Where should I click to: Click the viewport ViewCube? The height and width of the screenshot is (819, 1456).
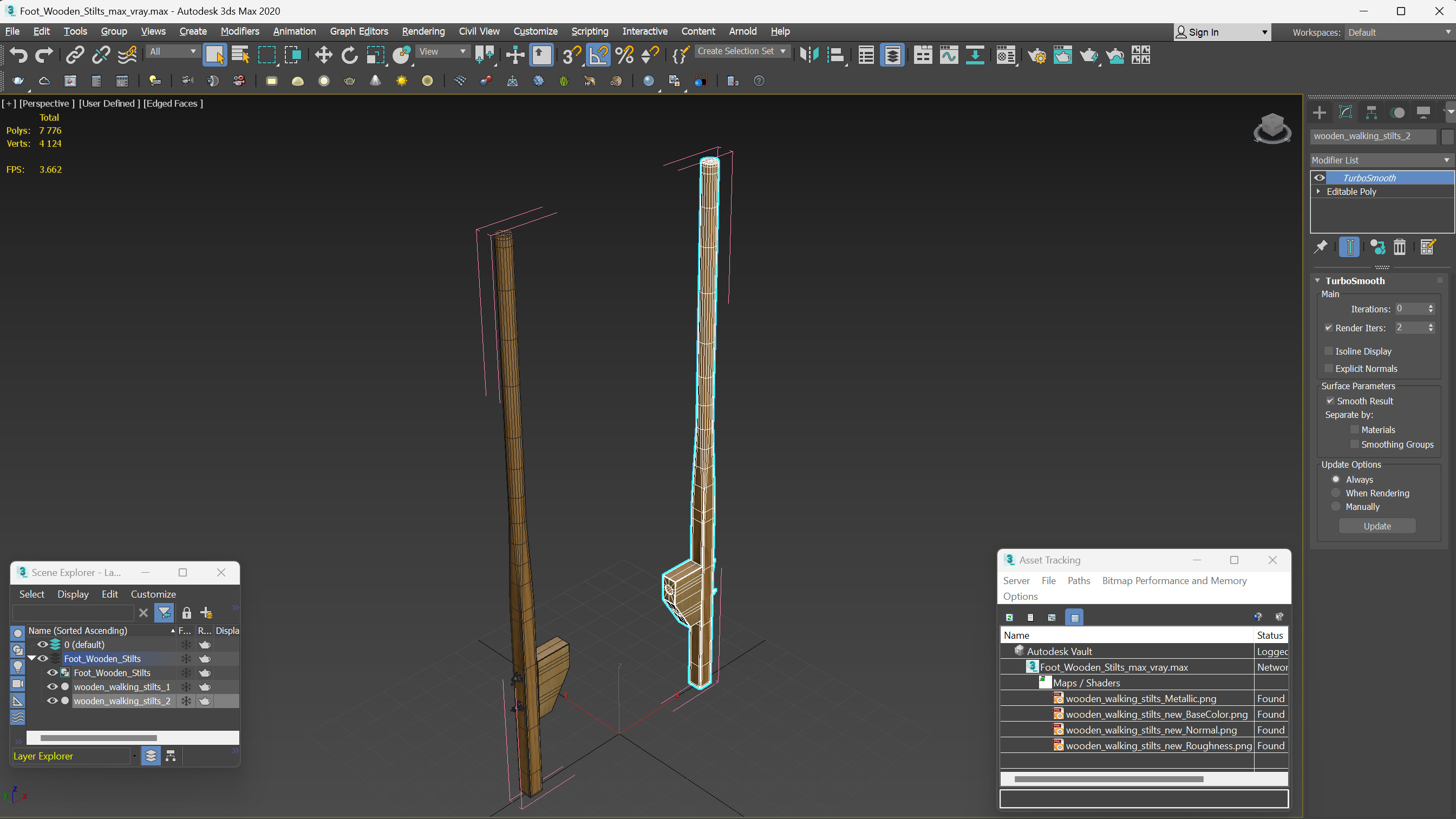tap(1272, 128)
